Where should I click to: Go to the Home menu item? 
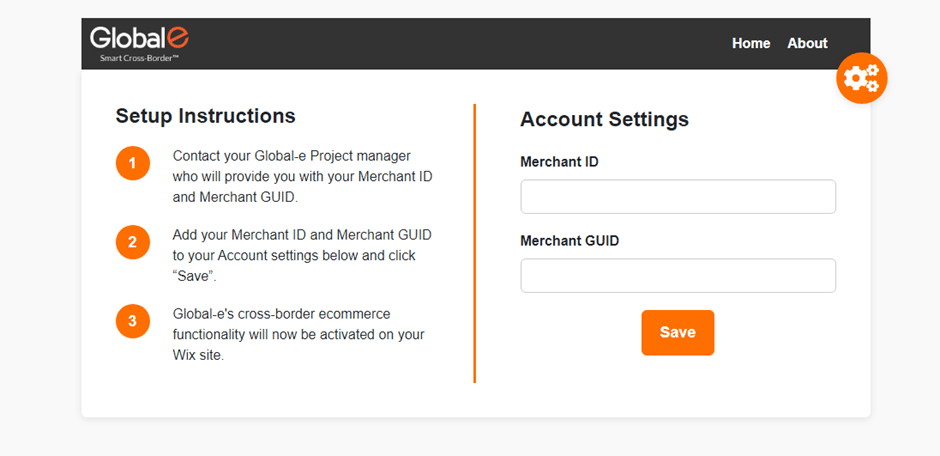tap(751, 43)
